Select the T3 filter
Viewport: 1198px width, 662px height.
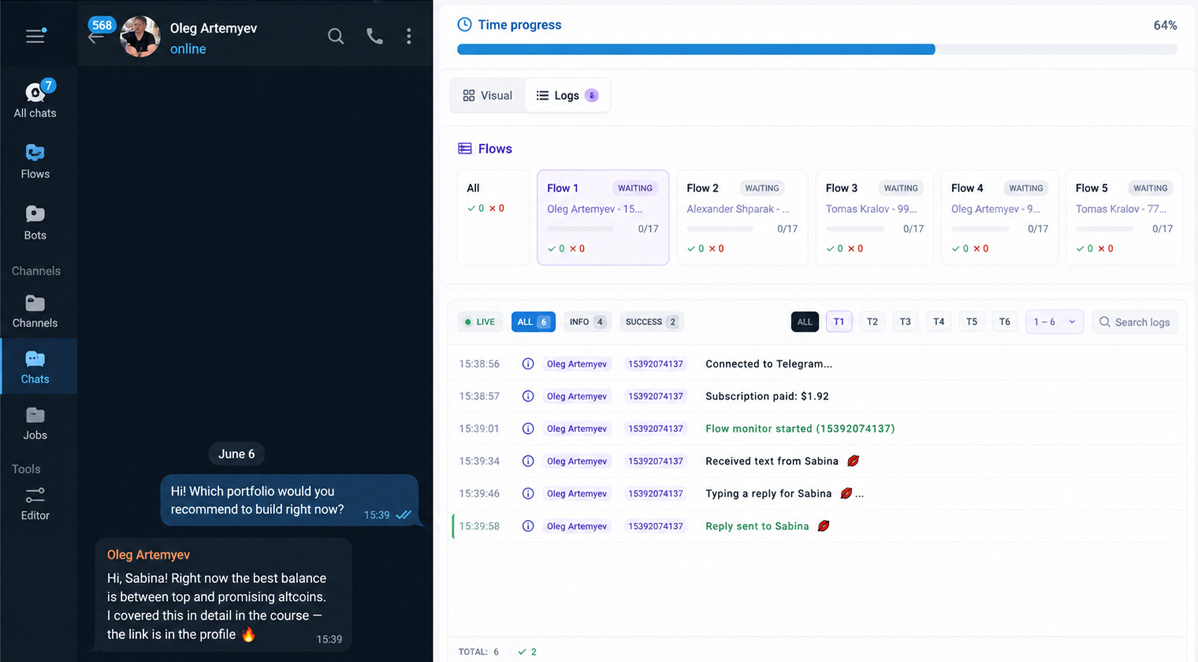[905, 322]
